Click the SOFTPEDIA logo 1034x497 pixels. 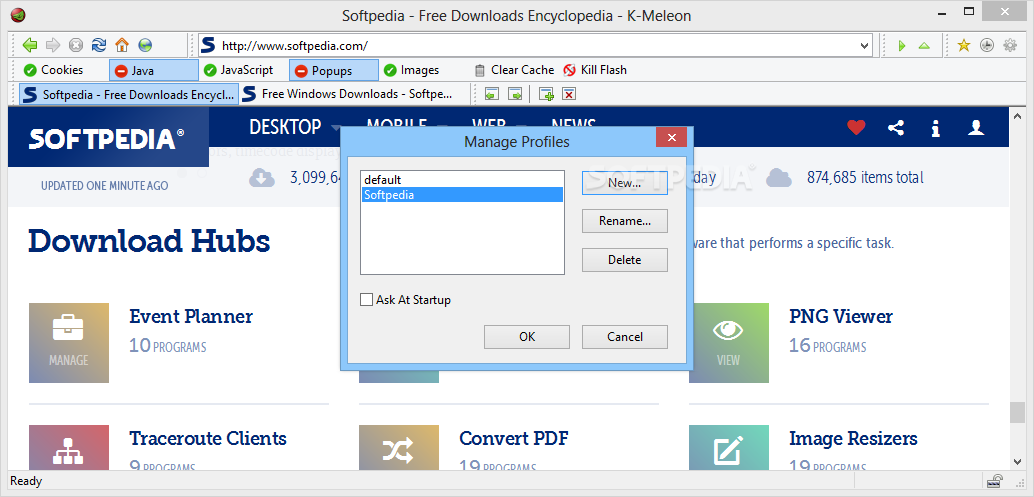click(106, 138)
